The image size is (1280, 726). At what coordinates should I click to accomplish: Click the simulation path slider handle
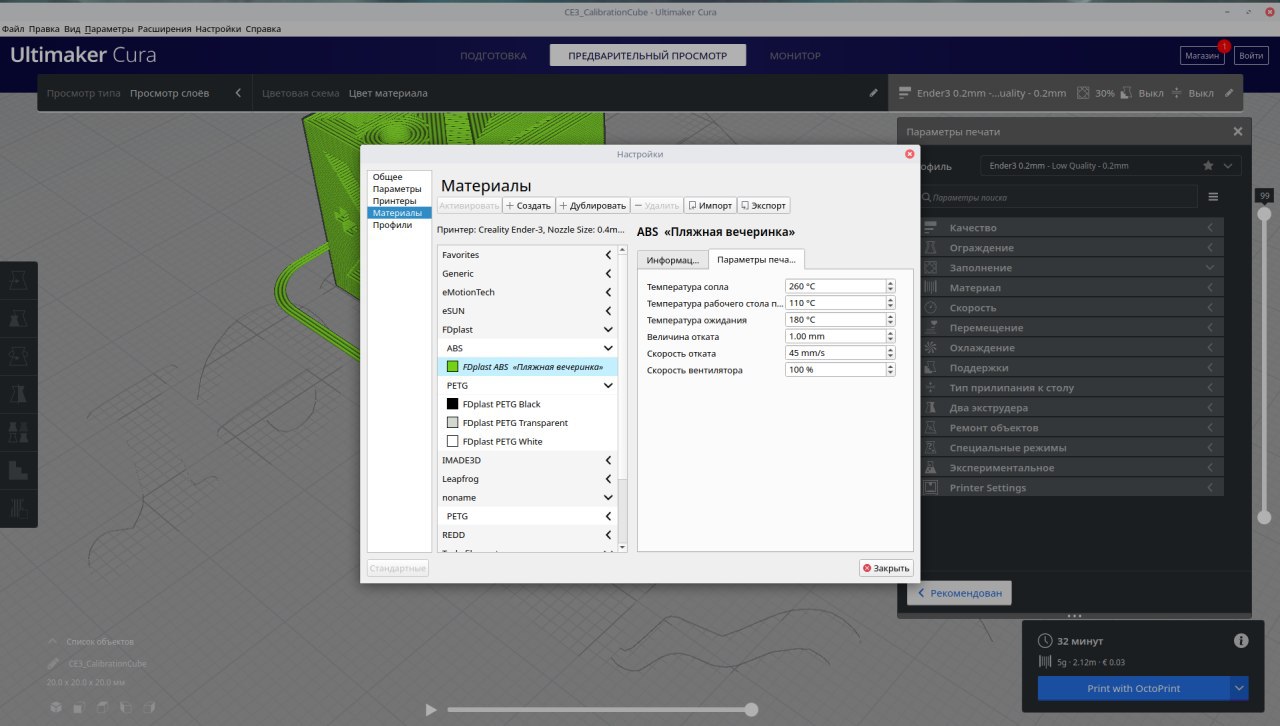pos(751,709)
